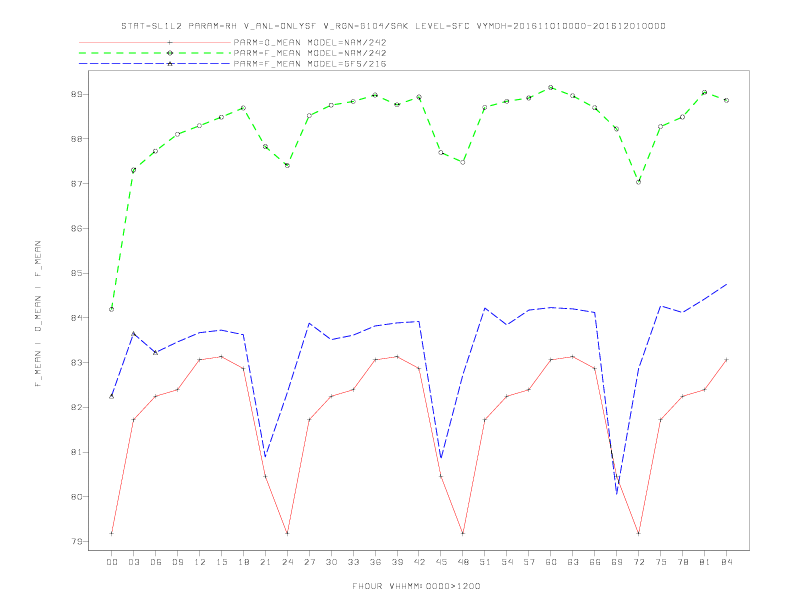792x612 pixels.
Task: Click y-axis tick label 80
Action: point(78,497)
